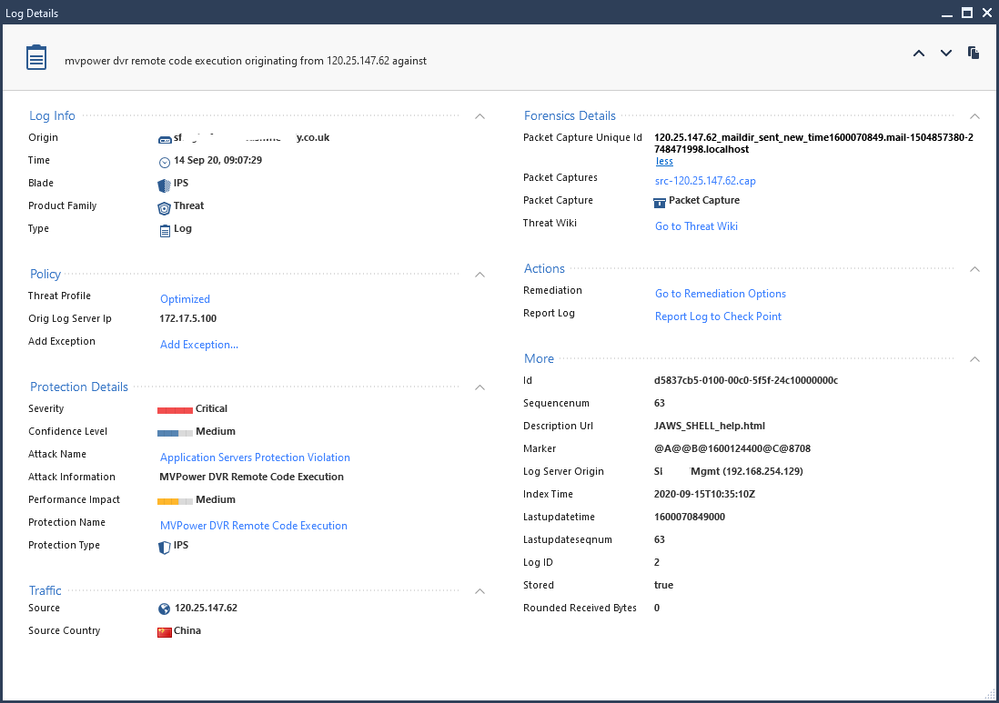Click the Threat icon beside Product Family
Viewport: 999px width, 703px height.
(x=164, y=208)
